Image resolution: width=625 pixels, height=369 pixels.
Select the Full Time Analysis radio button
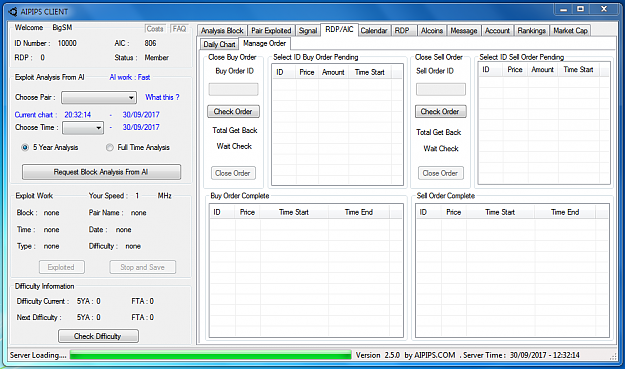110,147
